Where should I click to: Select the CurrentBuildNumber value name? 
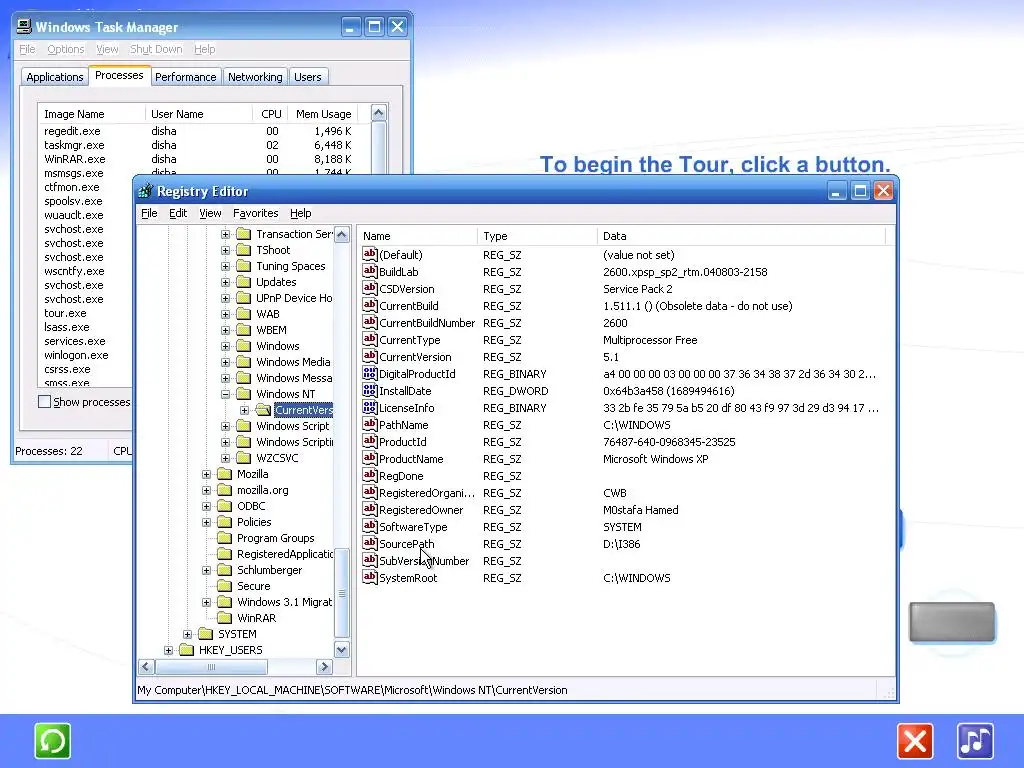tap(426, 323)
